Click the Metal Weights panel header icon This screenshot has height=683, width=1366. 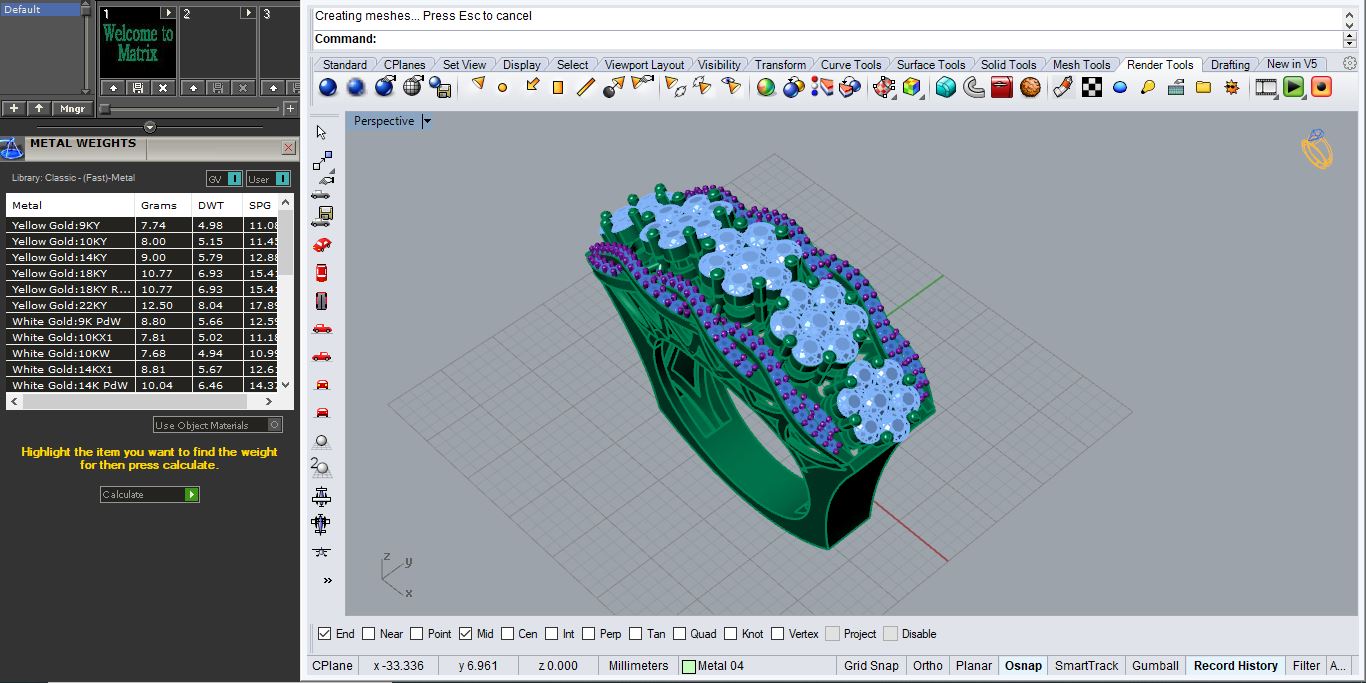point(12,147)
